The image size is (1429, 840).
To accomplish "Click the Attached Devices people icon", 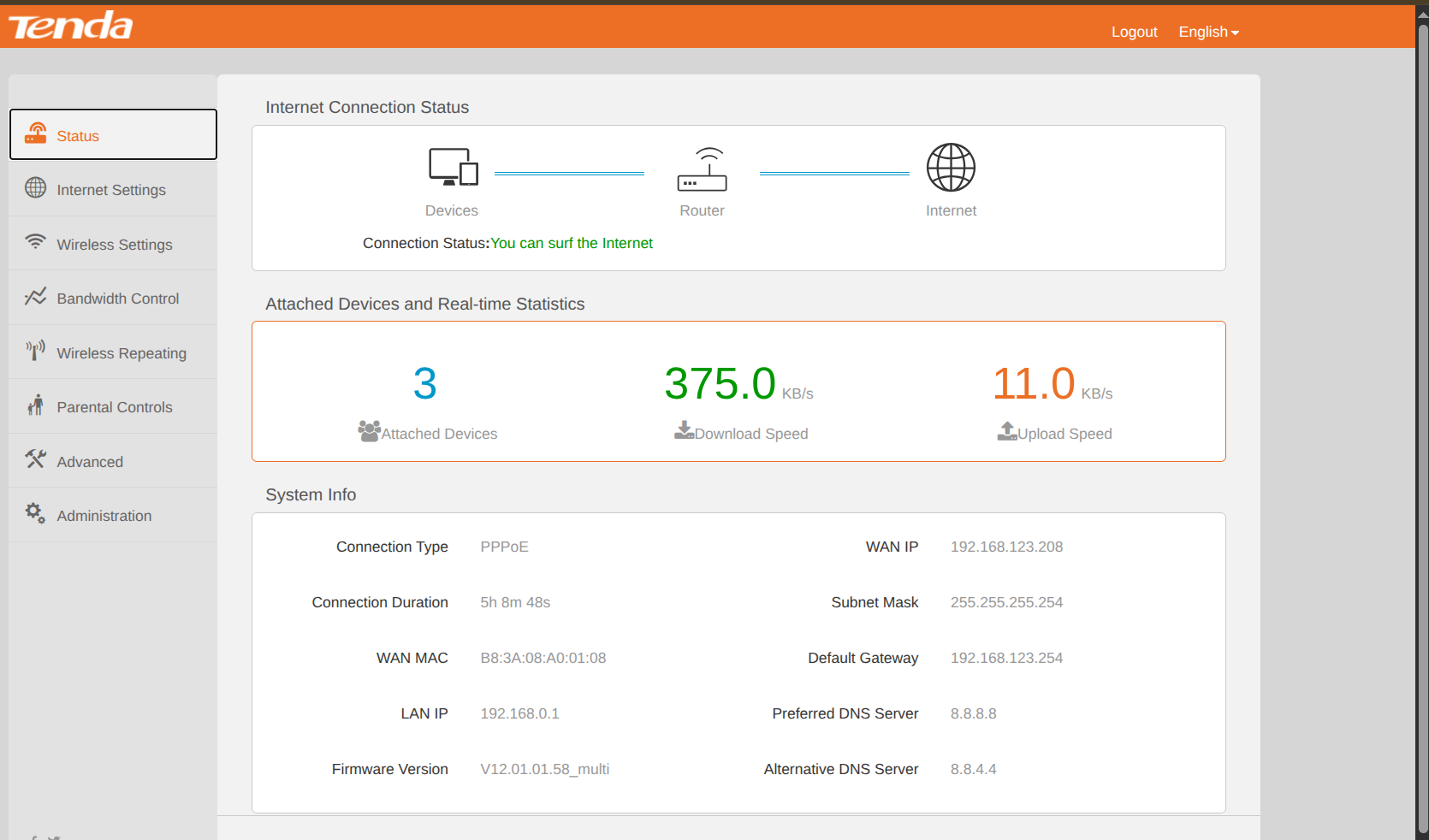I will coord(369,431).
